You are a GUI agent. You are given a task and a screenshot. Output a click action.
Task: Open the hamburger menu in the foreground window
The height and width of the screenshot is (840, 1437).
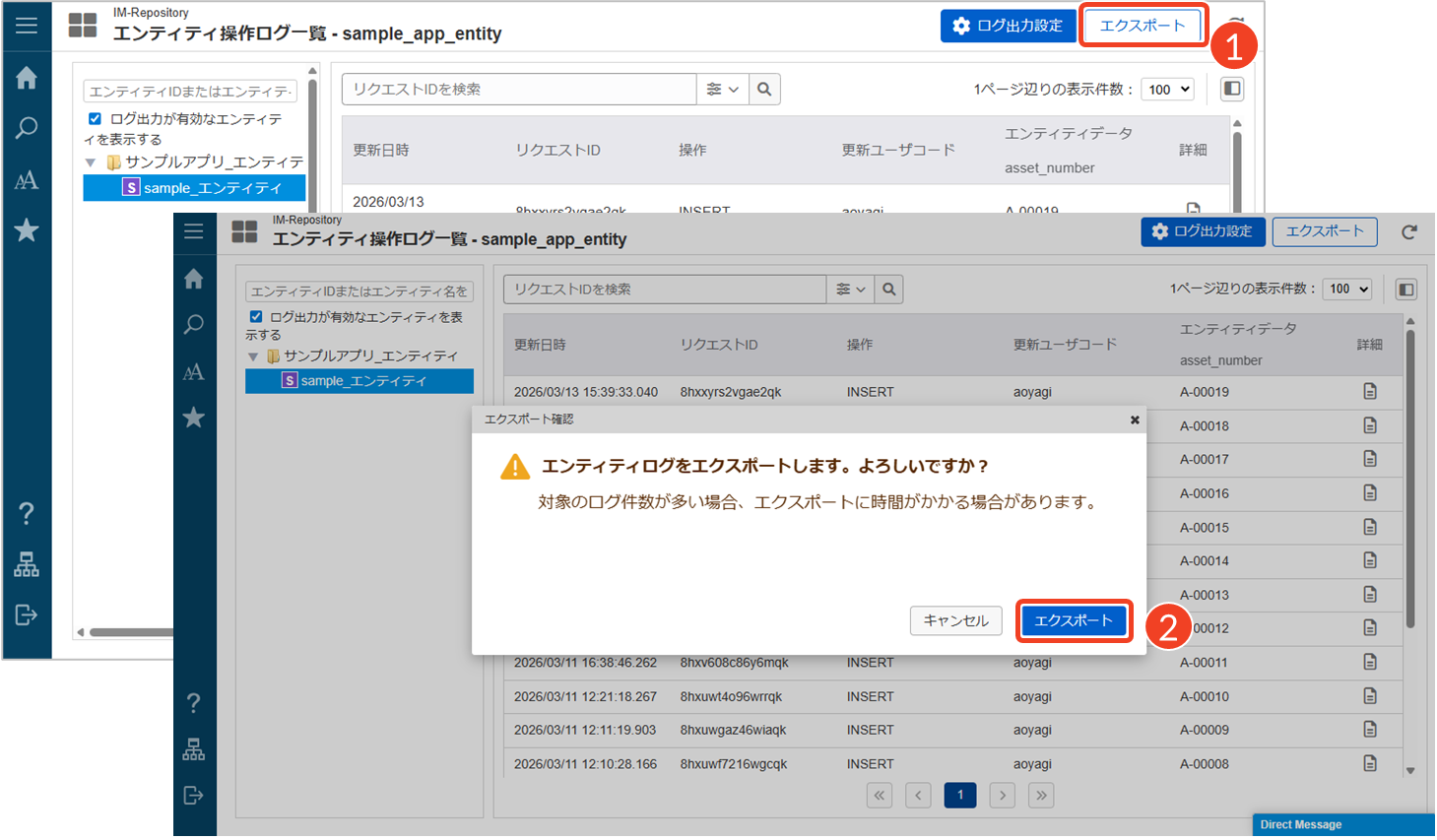coord(194,231)
